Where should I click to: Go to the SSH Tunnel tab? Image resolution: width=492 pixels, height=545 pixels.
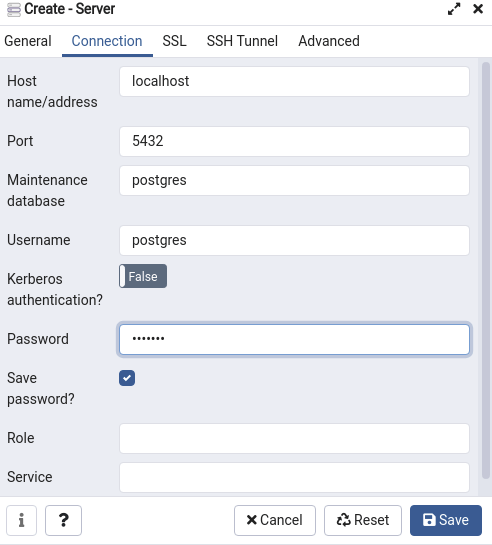click(242, 41)
